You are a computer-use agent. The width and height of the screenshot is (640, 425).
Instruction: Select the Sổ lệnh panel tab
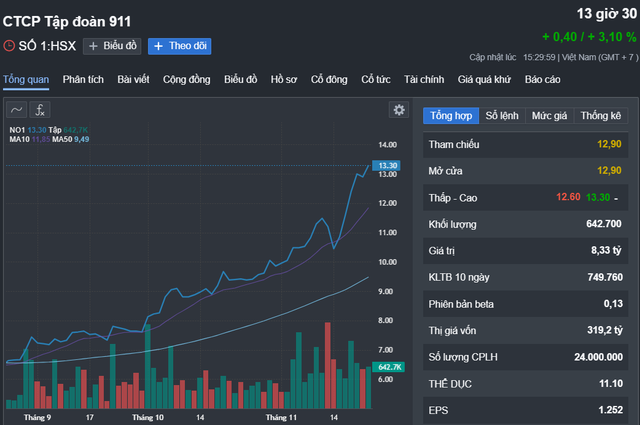(503, 116)
